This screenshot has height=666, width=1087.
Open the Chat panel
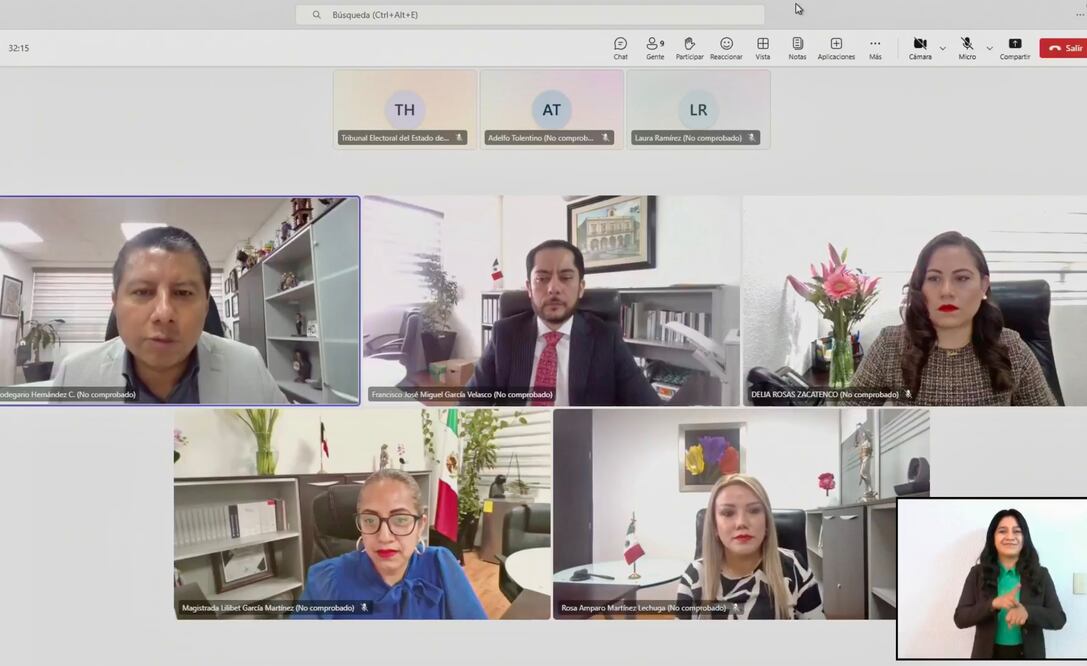pos(620,48)
